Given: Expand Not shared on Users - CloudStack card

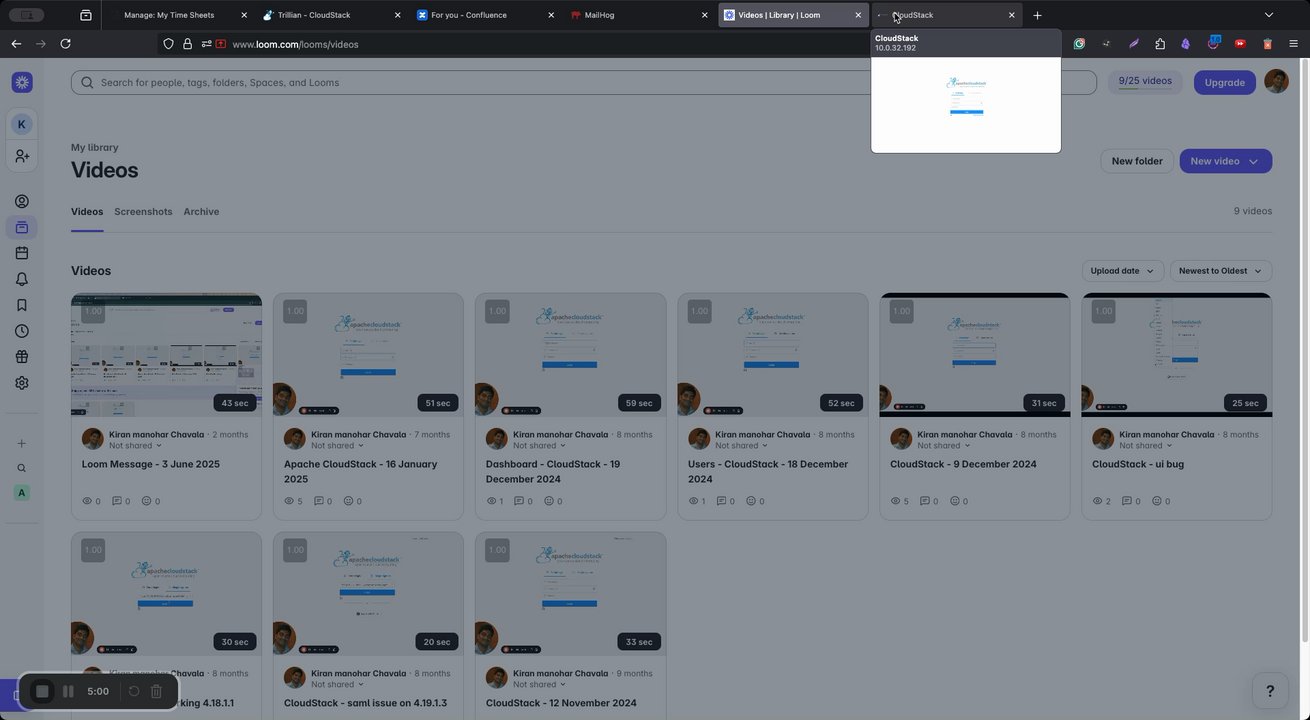Looking at the screenshot, I should click(x=741, y=446).
